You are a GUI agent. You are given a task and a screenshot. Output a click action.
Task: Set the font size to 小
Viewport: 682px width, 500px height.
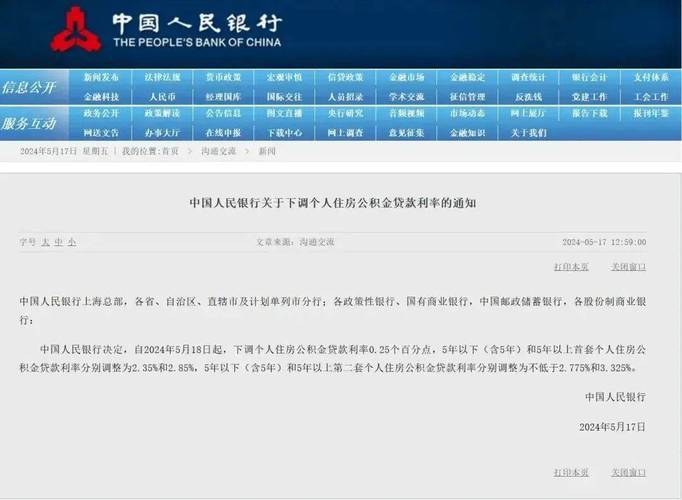click(x=72, y=242)
